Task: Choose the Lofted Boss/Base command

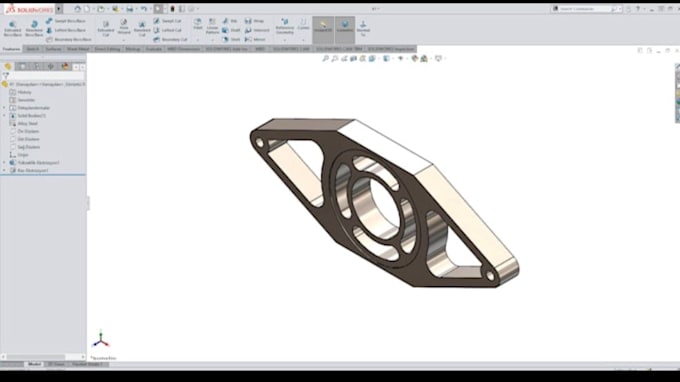Action: (x=66, y=30)
